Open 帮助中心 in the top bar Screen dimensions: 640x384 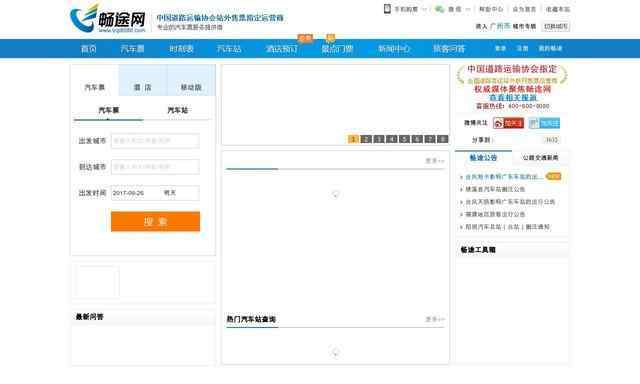(491, 9)
